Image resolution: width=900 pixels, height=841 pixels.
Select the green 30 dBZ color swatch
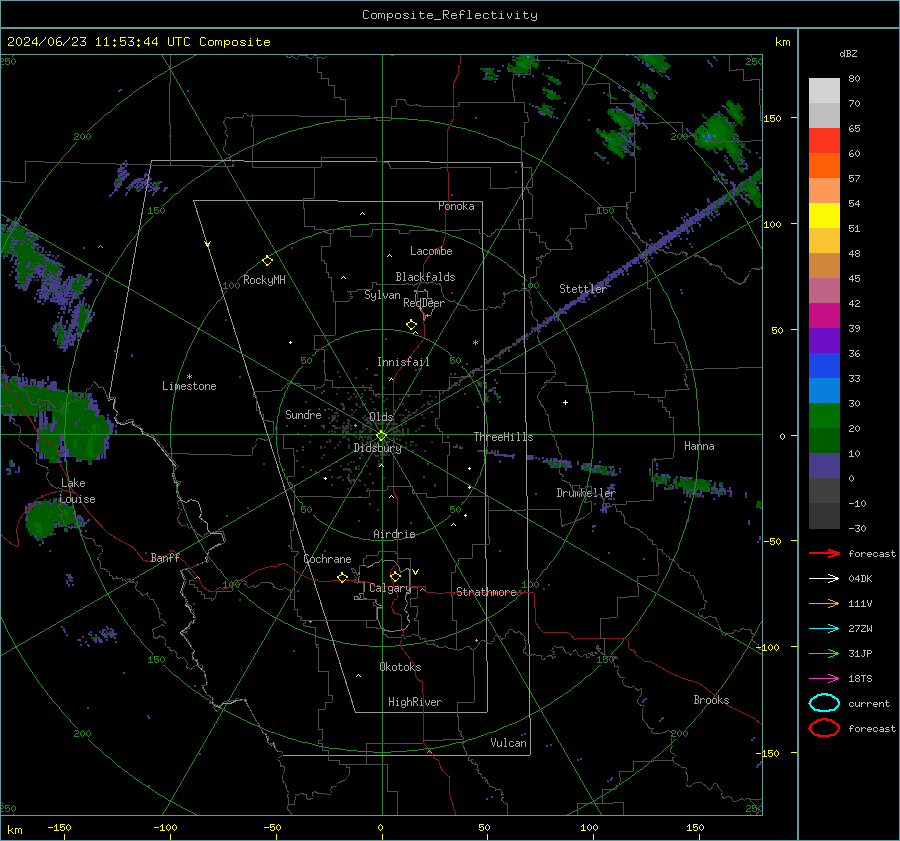(824, 415)
